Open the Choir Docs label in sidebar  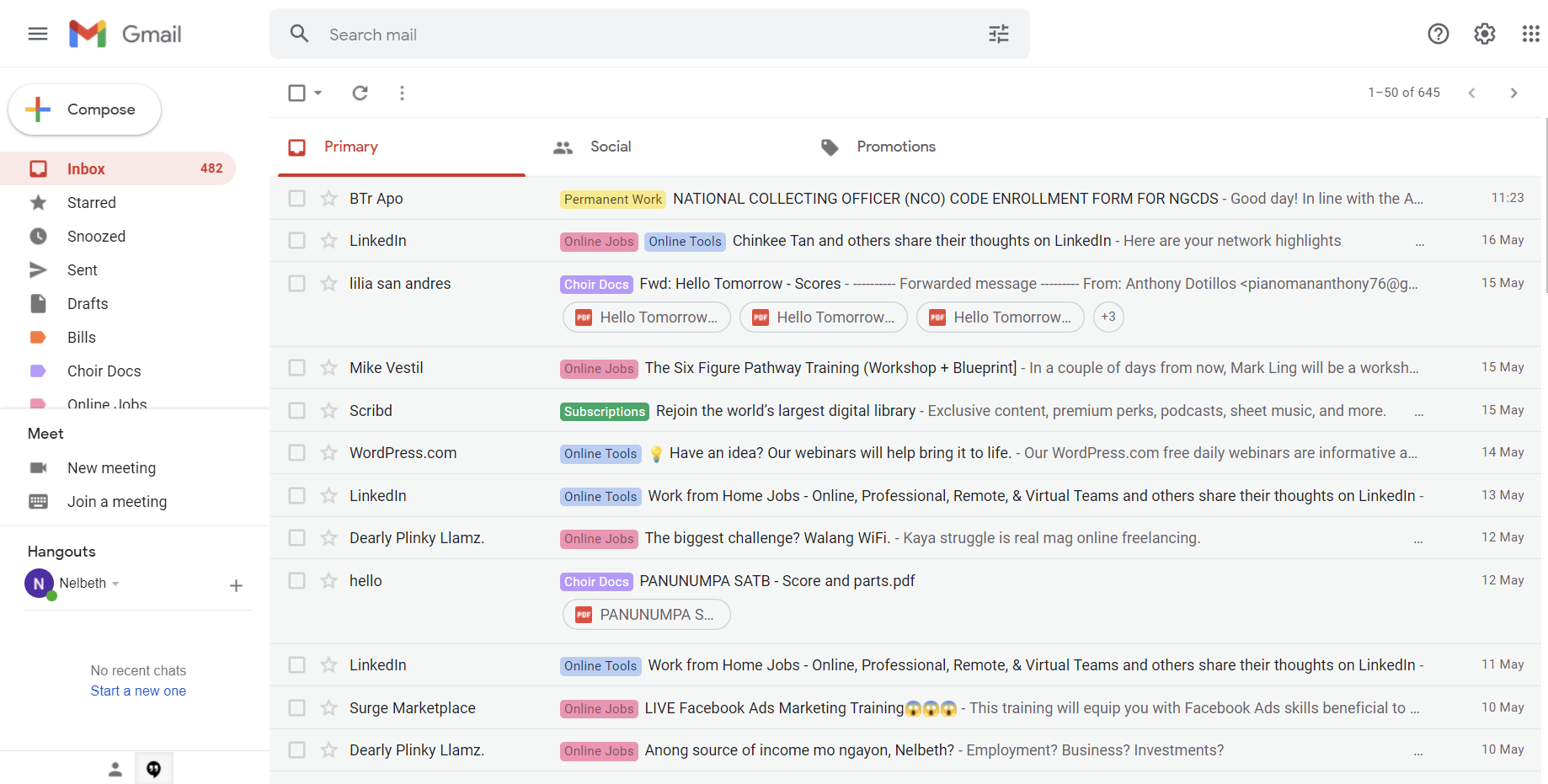tap(118, 371)
